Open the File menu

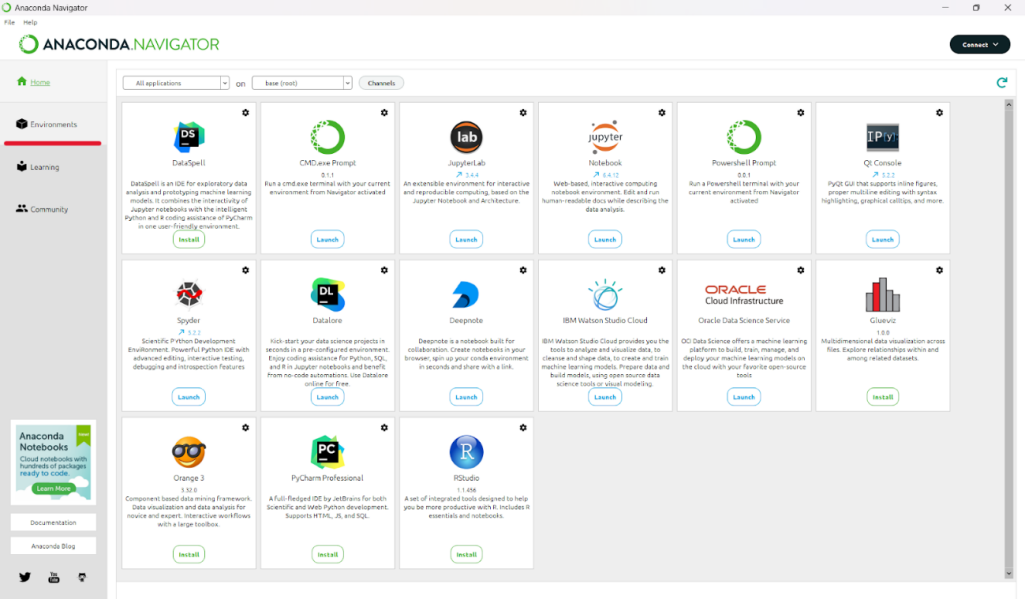10,22
